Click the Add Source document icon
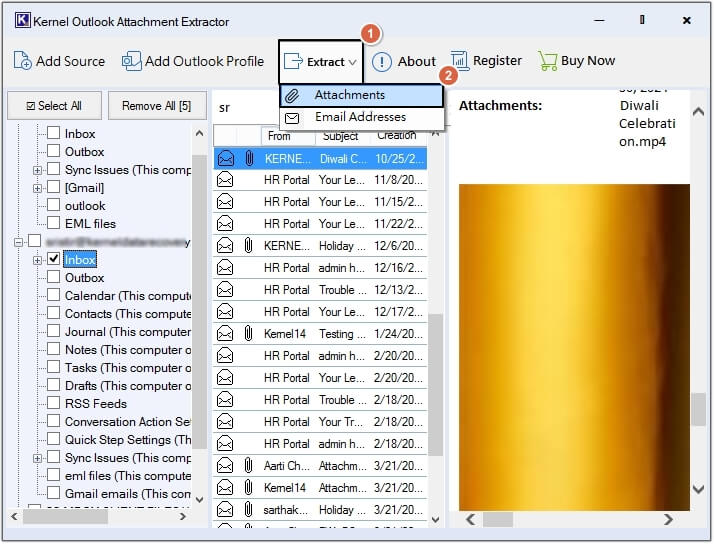Image resolution: width=714 pixels, height=544 pixels. point(22,61)
